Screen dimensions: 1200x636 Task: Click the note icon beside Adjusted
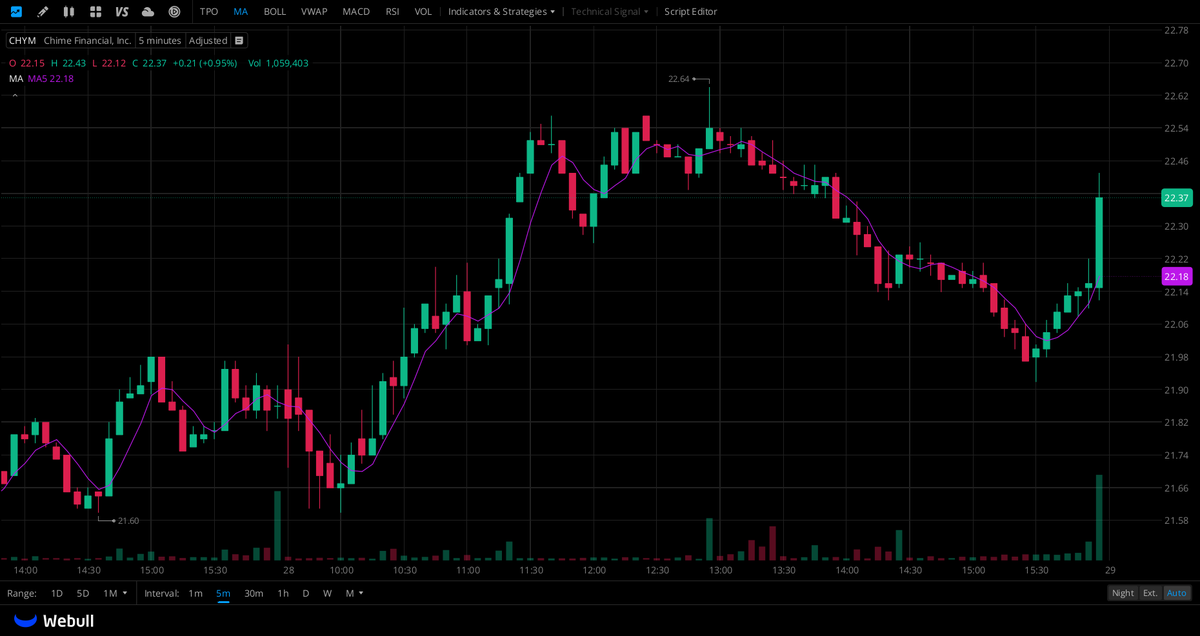click(239, 41)
